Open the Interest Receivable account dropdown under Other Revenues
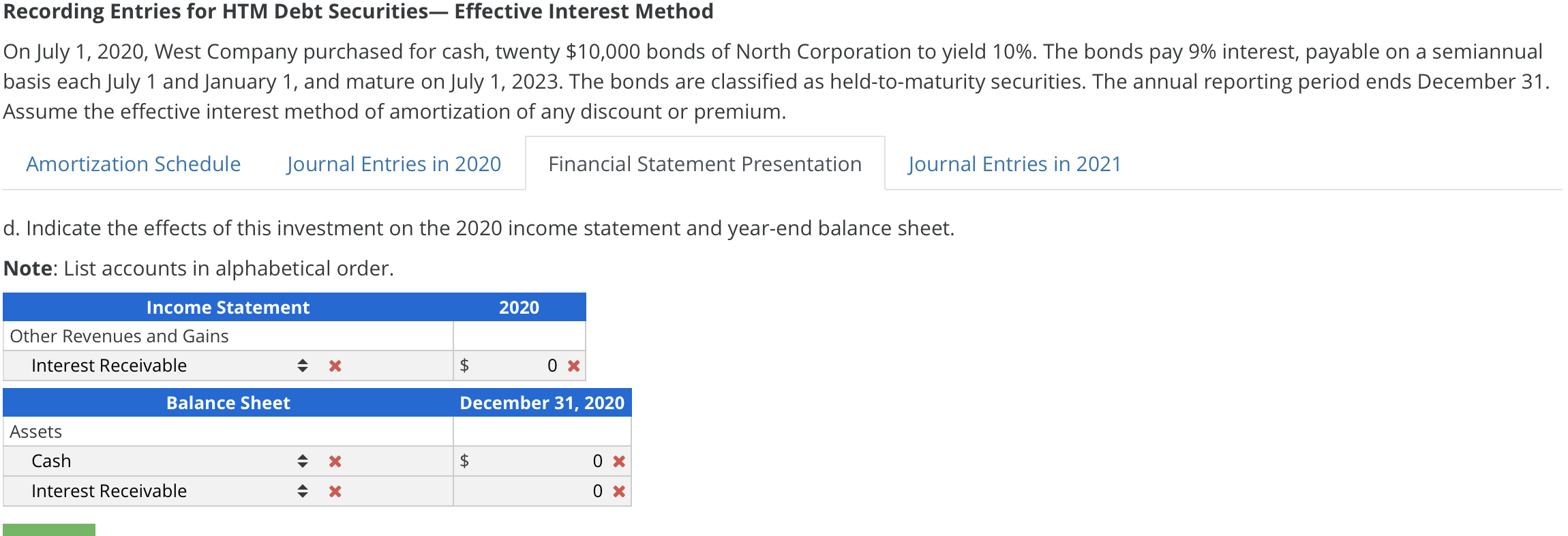 point(302,366)
